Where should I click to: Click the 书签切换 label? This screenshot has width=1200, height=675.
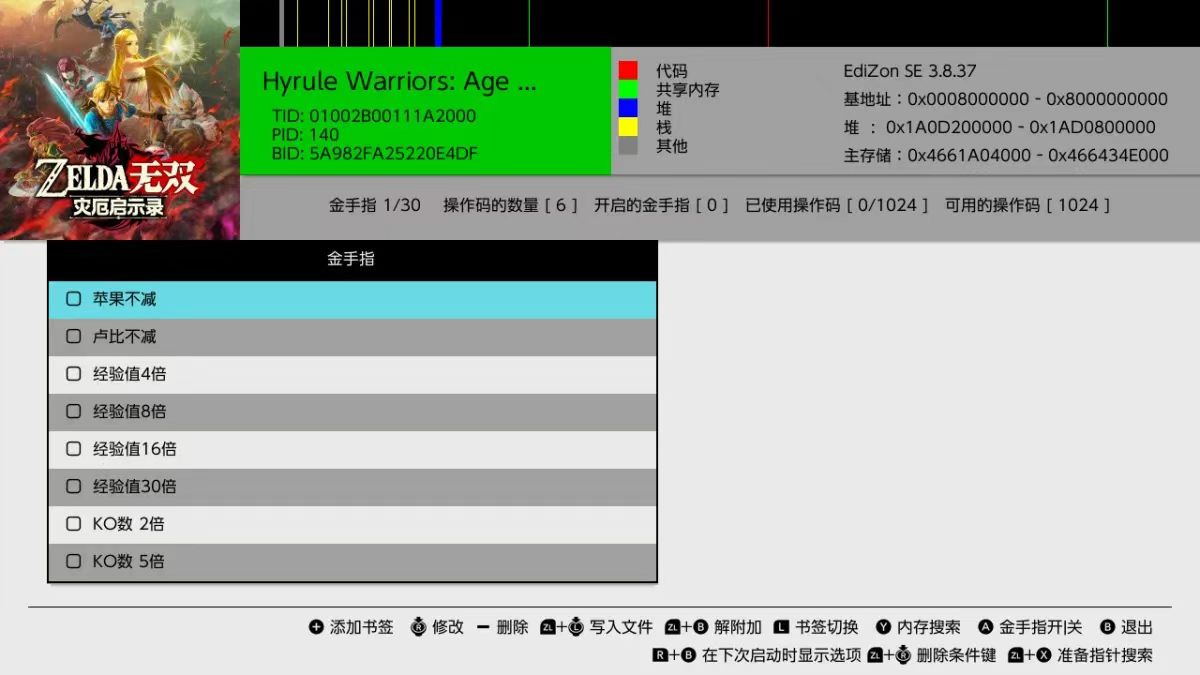827,627
